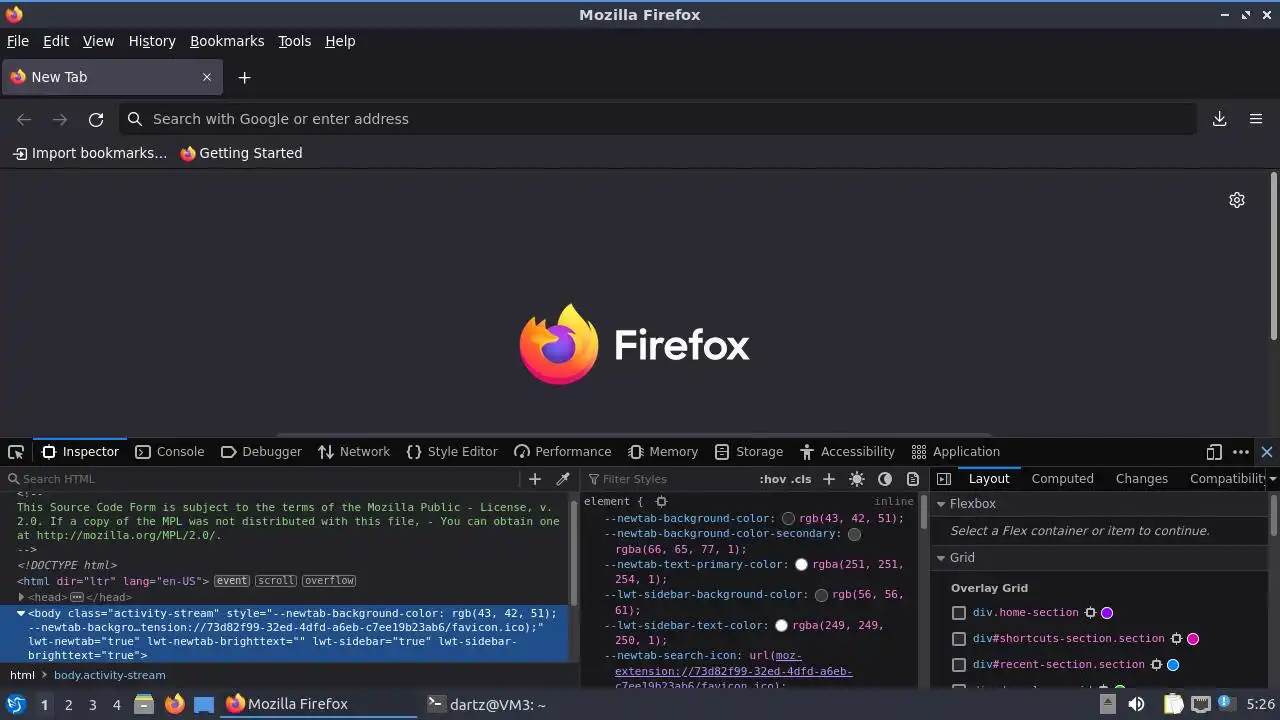Select element highlighter icon next to 'element {'
Viewport: 1280px width, 720px height.
click(x=661, y=501)
